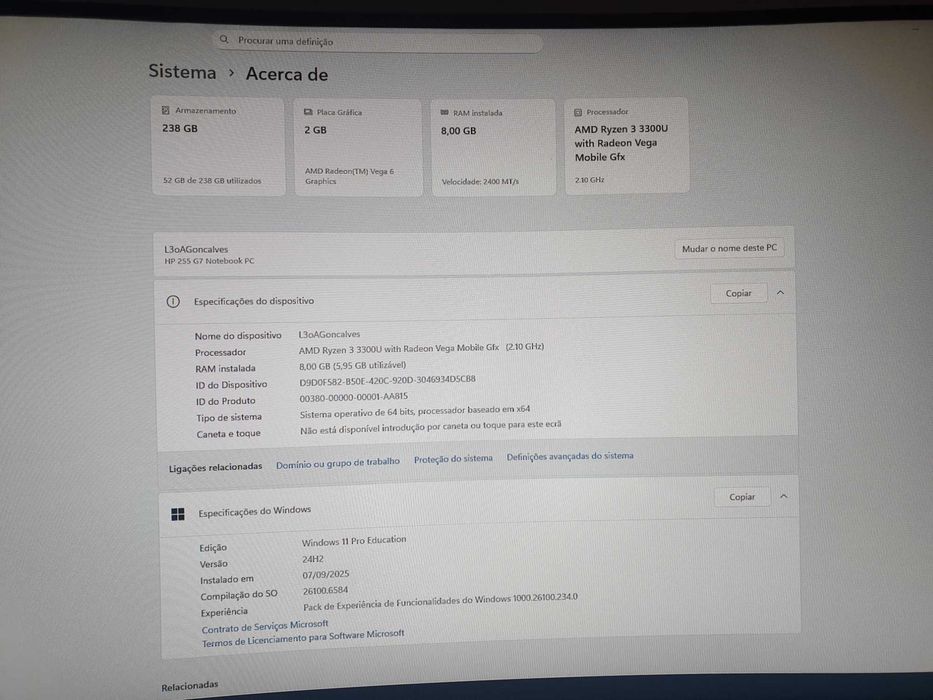Select 'Sistema operativo de 64 bits' text
933x700 pixels.
tap(415, 411)
